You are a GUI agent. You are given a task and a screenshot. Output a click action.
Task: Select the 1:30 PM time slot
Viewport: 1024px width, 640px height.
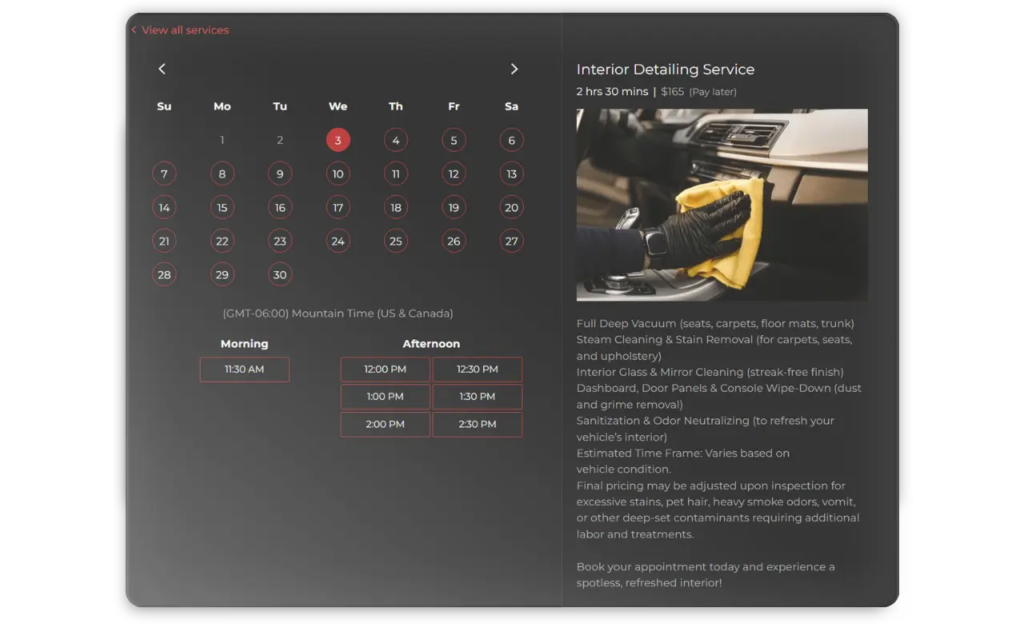point(477,397)
